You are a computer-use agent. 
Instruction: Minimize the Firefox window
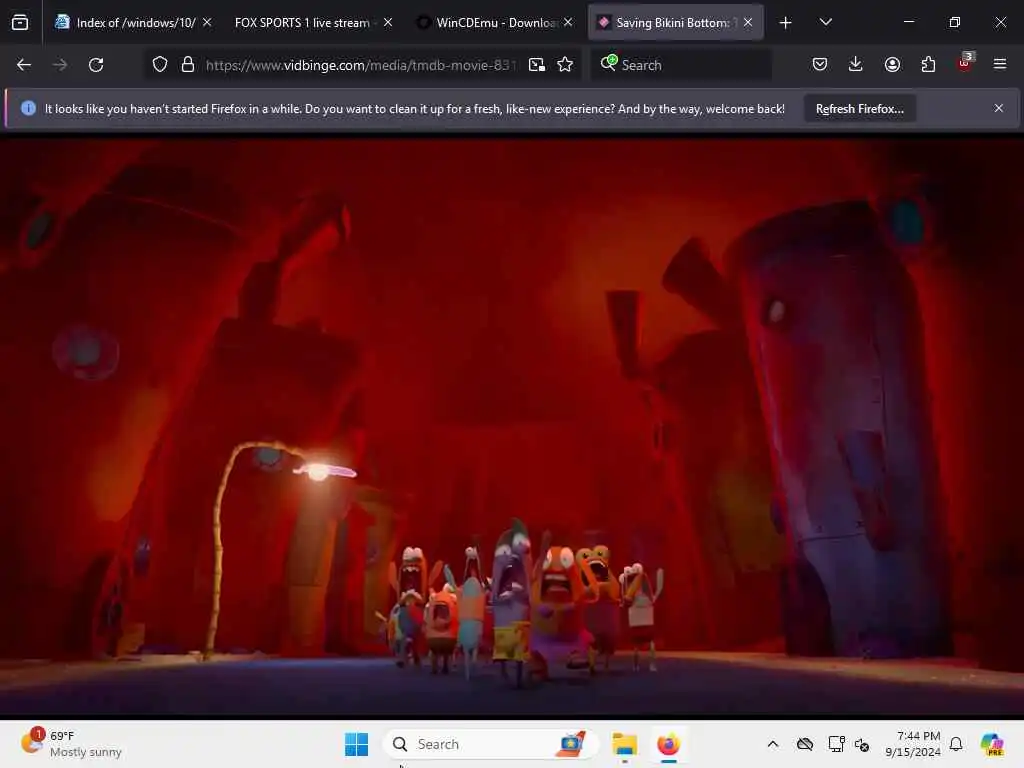[908, 22]
